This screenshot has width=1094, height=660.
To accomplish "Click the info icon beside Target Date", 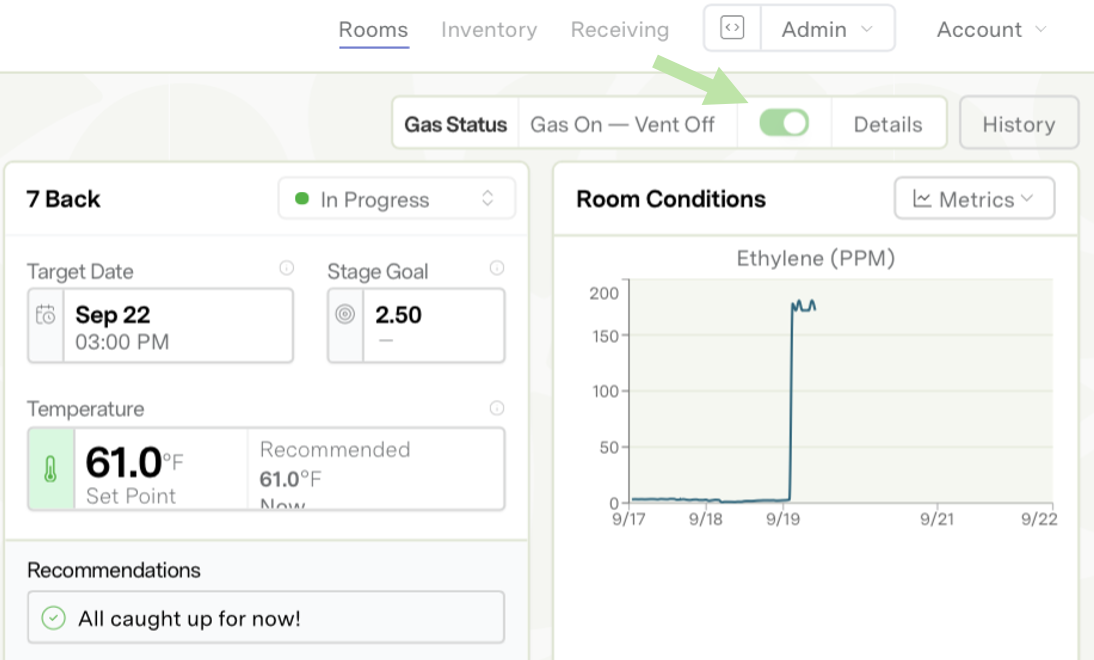I will [x=286, y=268].
